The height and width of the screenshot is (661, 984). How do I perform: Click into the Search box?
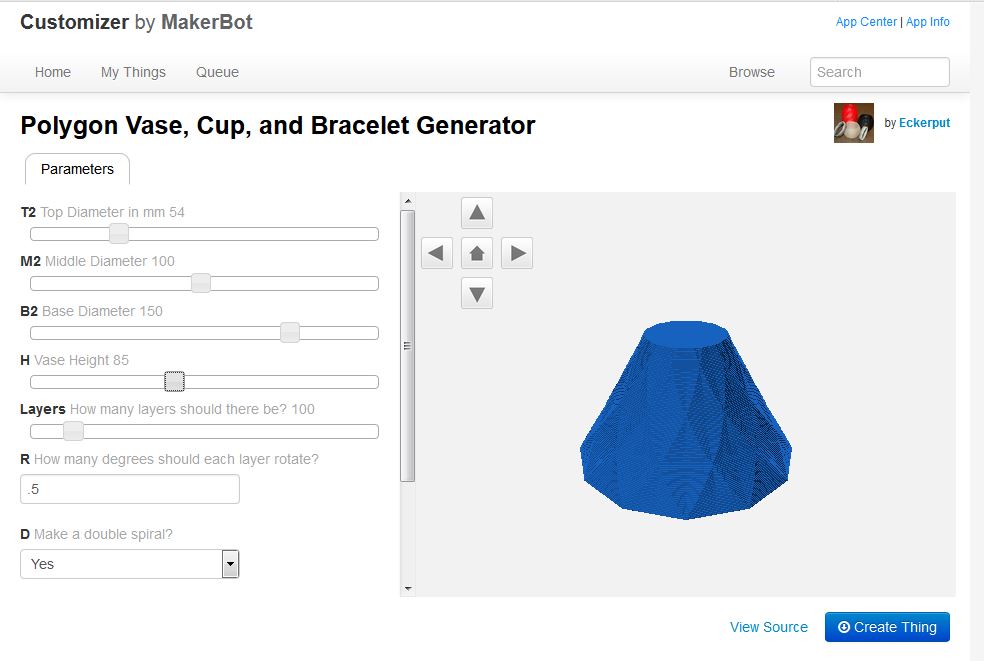point(879,72)
